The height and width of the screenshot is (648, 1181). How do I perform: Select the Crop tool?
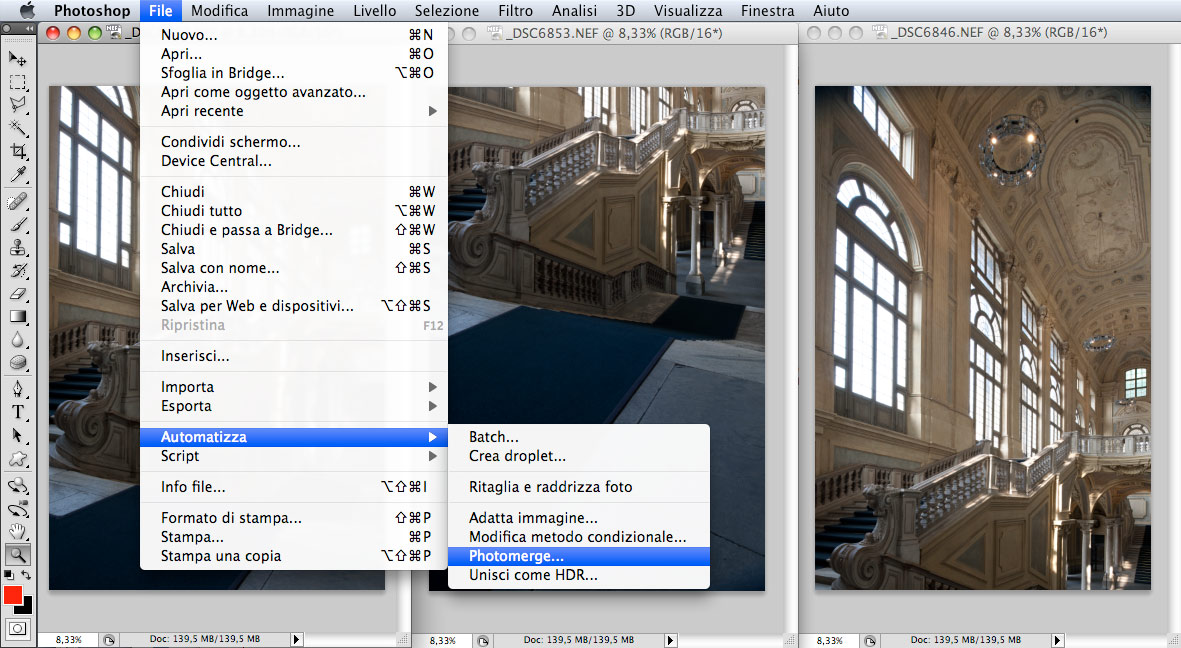(x=17, y=151)
